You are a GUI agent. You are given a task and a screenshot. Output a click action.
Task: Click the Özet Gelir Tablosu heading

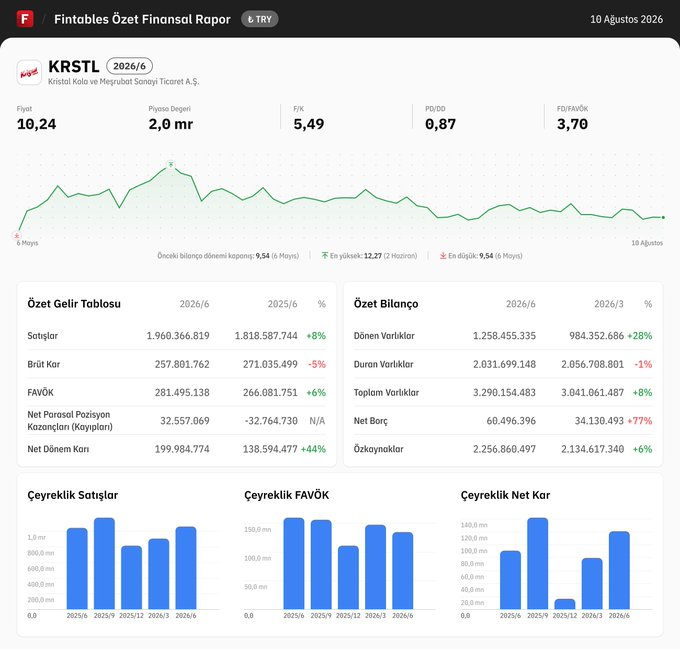[x=74, y=303]
